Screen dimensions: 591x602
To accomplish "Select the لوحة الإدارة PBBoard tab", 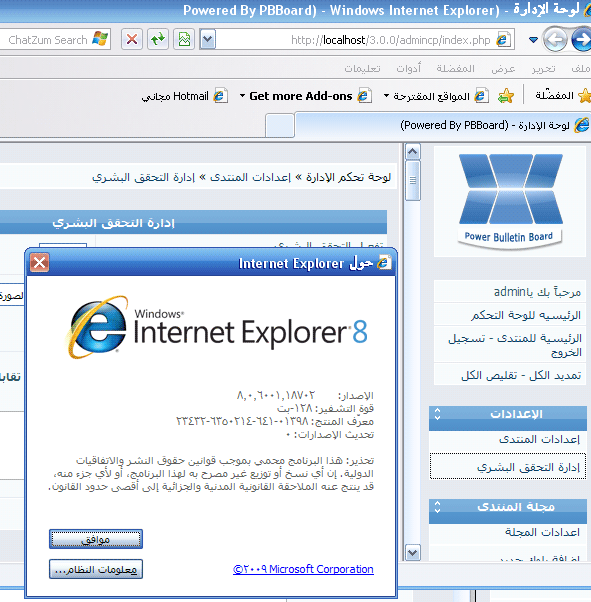I will click(x=442, y=125).
